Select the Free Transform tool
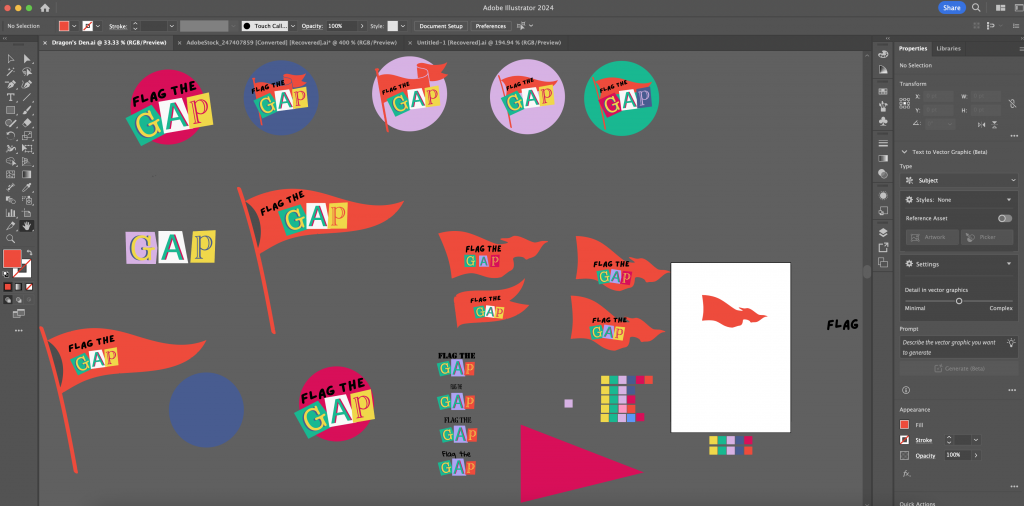The height and width of the screenshot is (506, 1024). pyautogui.click(x=27, y=149)
